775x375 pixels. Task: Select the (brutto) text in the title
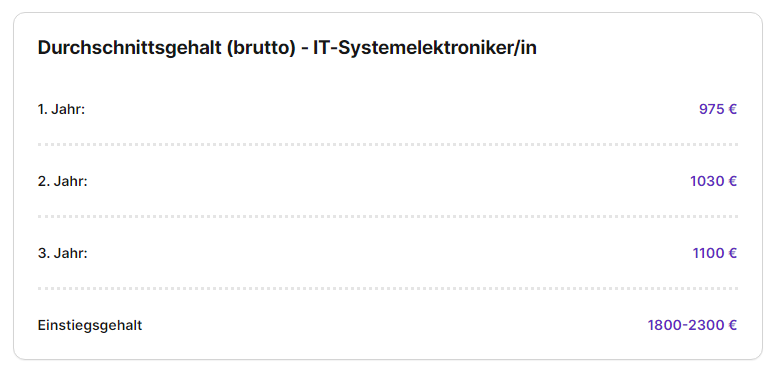click(x=261, y=48)
